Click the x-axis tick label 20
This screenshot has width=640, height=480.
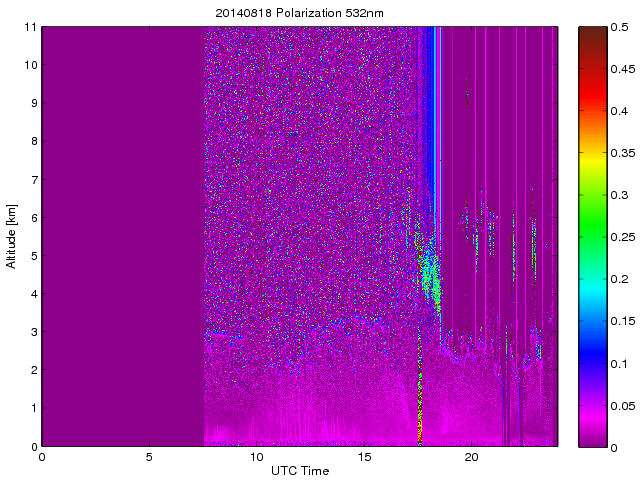tap(471, 457)
